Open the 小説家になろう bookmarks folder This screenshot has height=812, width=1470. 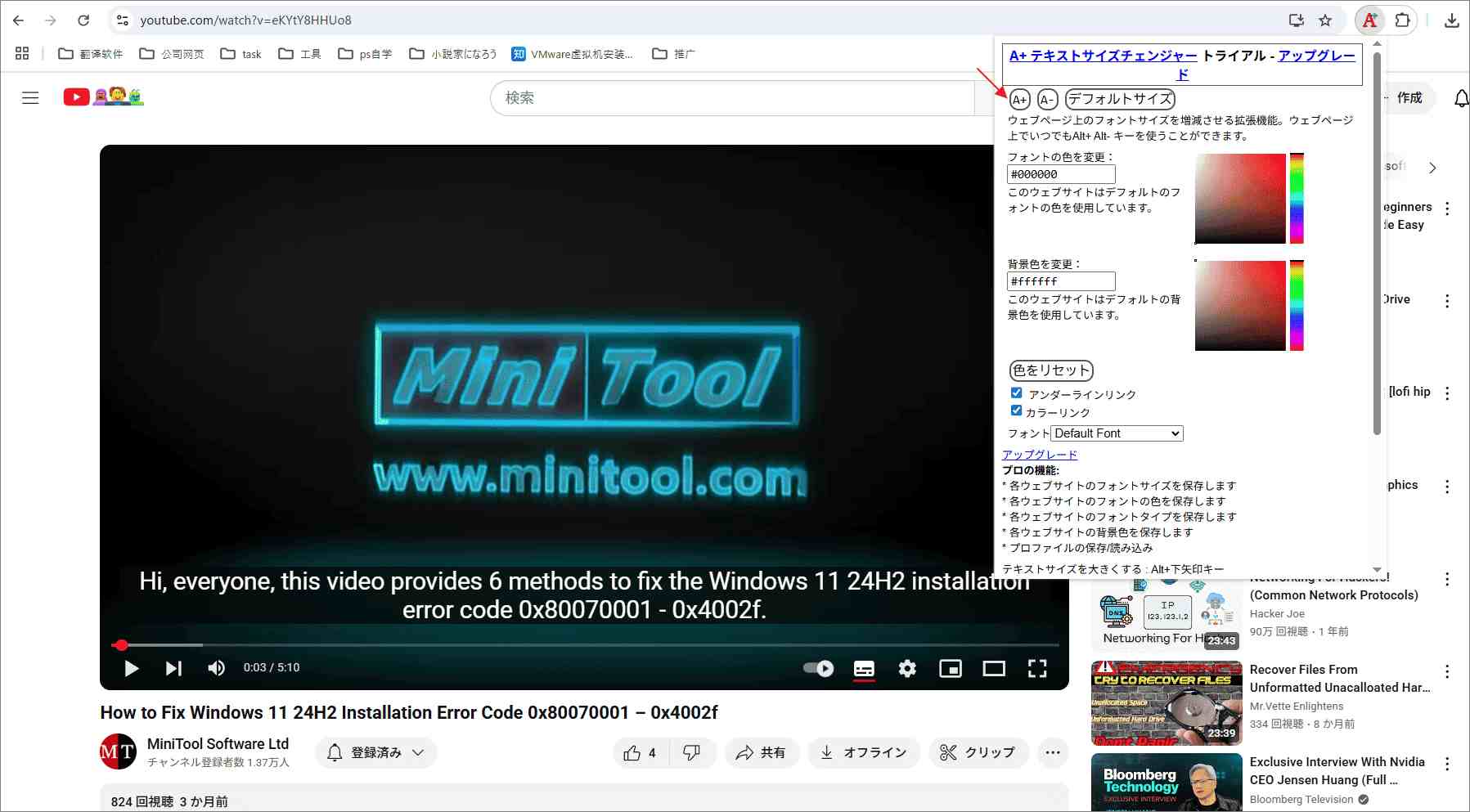(453, 54)
